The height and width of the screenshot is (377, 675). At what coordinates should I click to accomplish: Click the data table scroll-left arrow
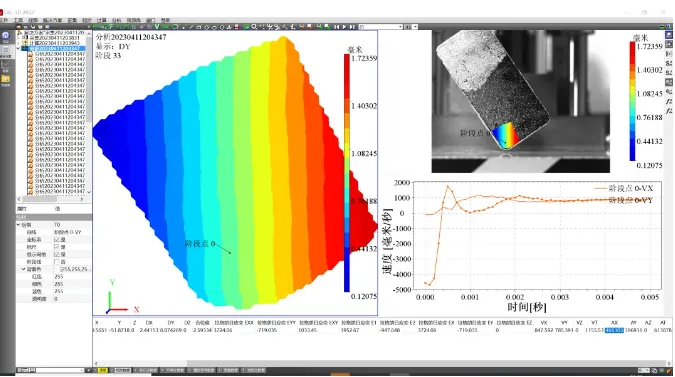point(96,364)
